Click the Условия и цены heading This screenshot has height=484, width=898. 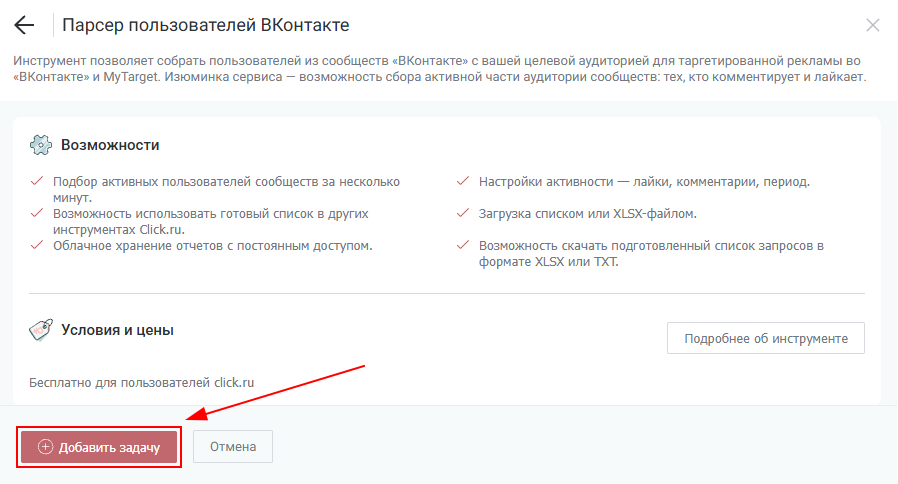click(x=117, y=329)
